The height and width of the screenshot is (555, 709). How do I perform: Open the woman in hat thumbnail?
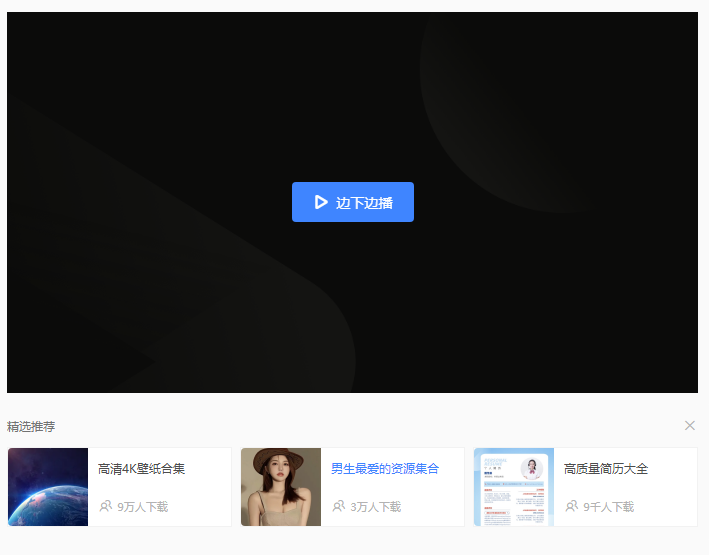[281, 487]
